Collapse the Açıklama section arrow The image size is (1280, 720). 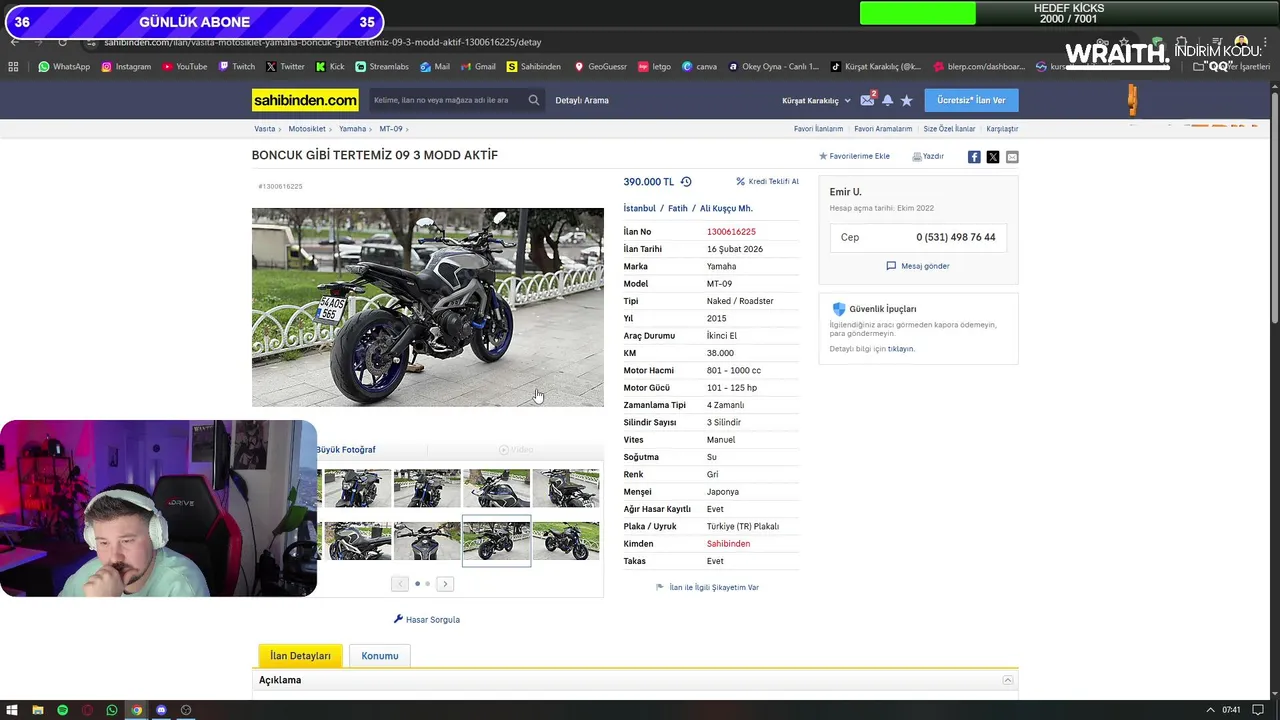(x=1007, y=680)
